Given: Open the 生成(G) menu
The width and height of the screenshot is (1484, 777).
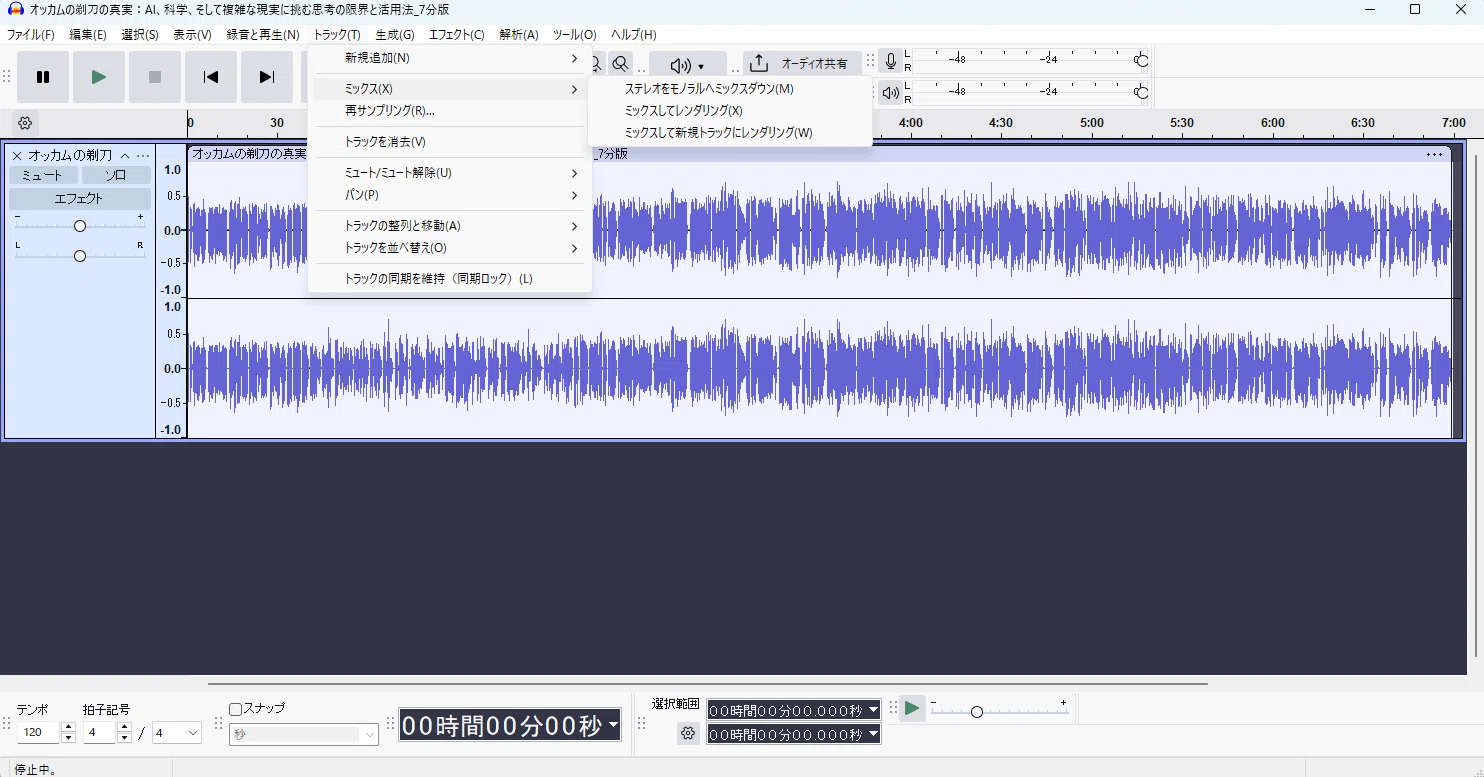Looking at the screenshot, I should pos(395,35).
